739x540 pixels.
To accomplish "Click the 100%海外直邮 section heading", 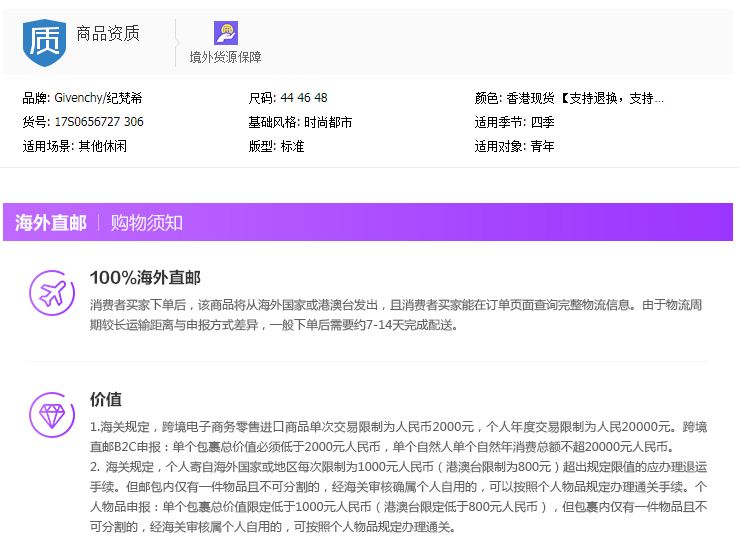I will click(x=145, y=278).
